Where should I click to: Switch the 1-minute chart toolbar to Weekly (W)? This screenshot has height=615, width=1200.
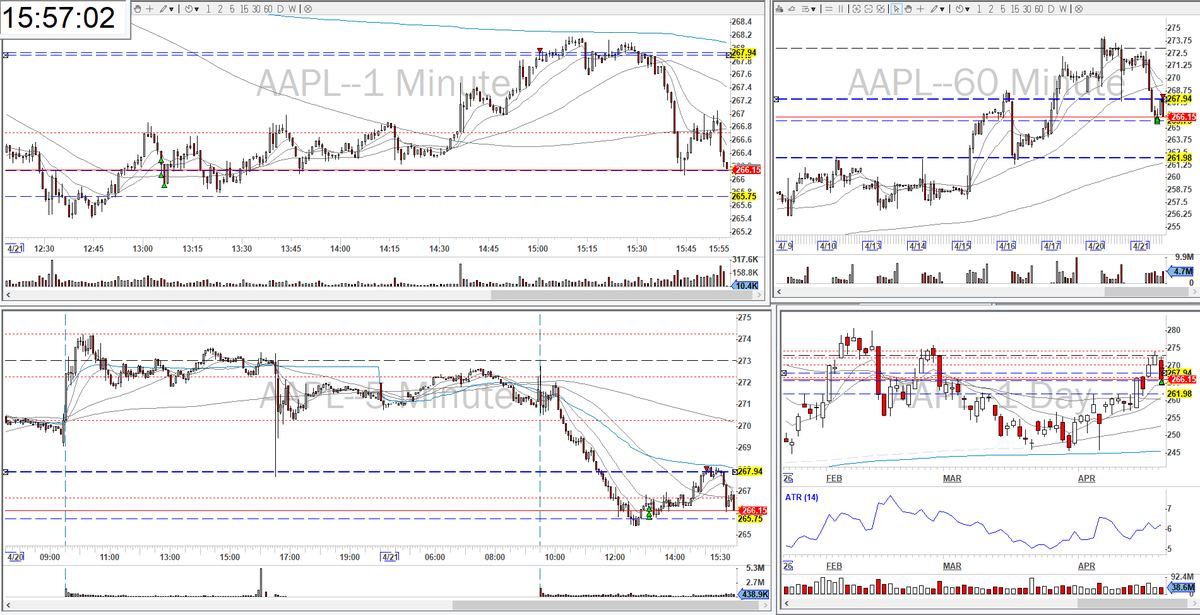292,8
